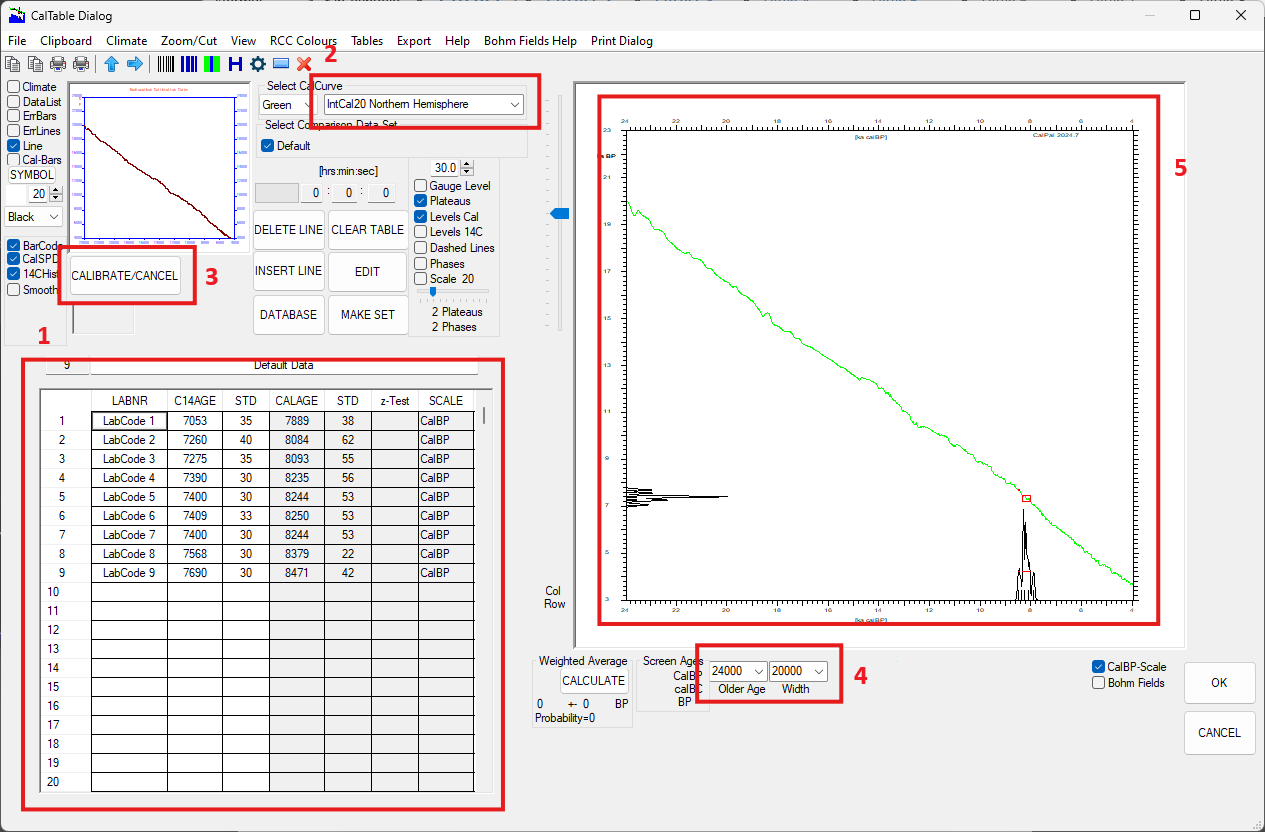
Task: Enable the Bohm Fields checkbox
Action: (1099, 683)
